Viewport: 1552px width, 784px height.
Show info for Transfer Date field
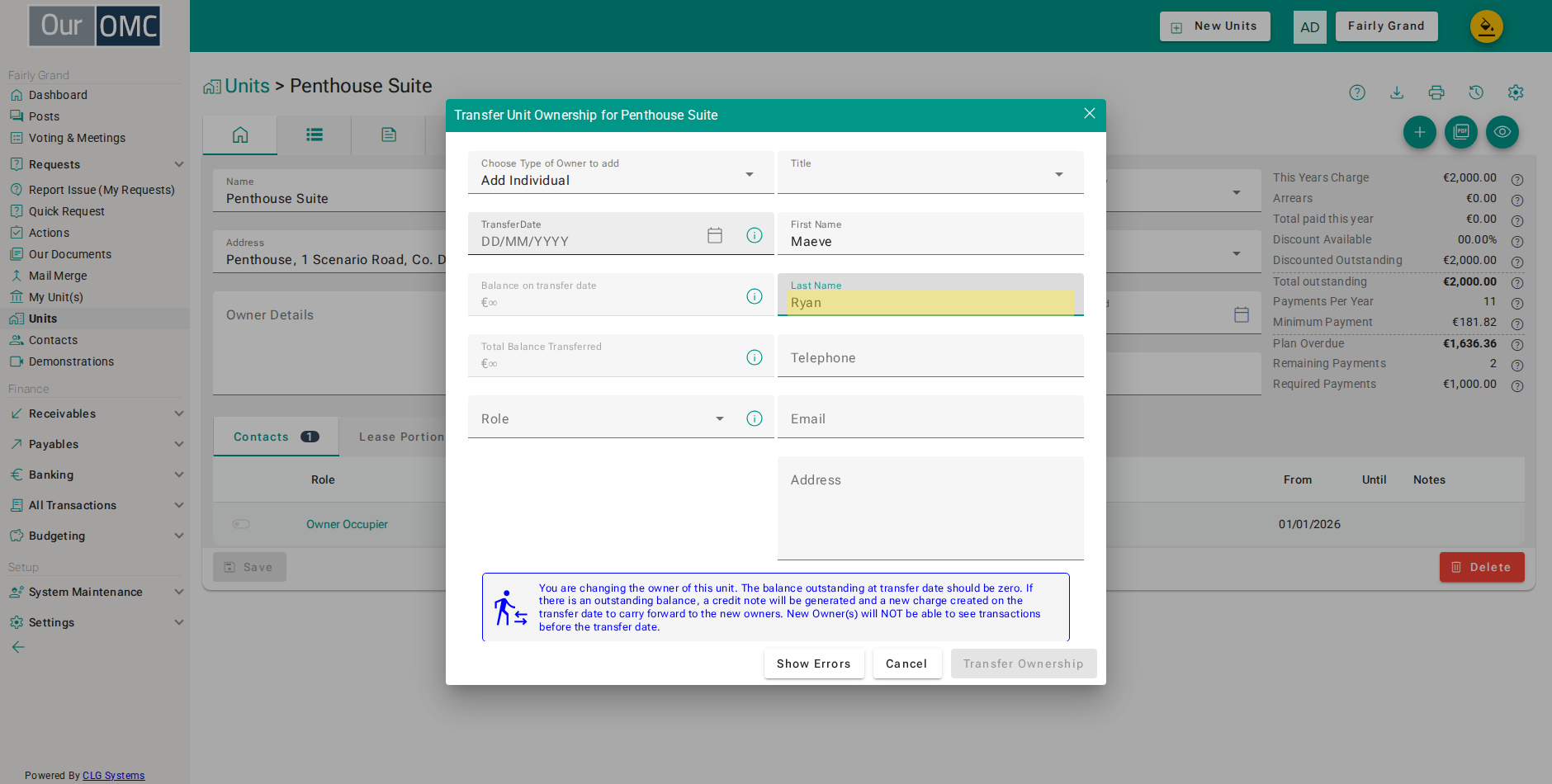coord(755,235)
